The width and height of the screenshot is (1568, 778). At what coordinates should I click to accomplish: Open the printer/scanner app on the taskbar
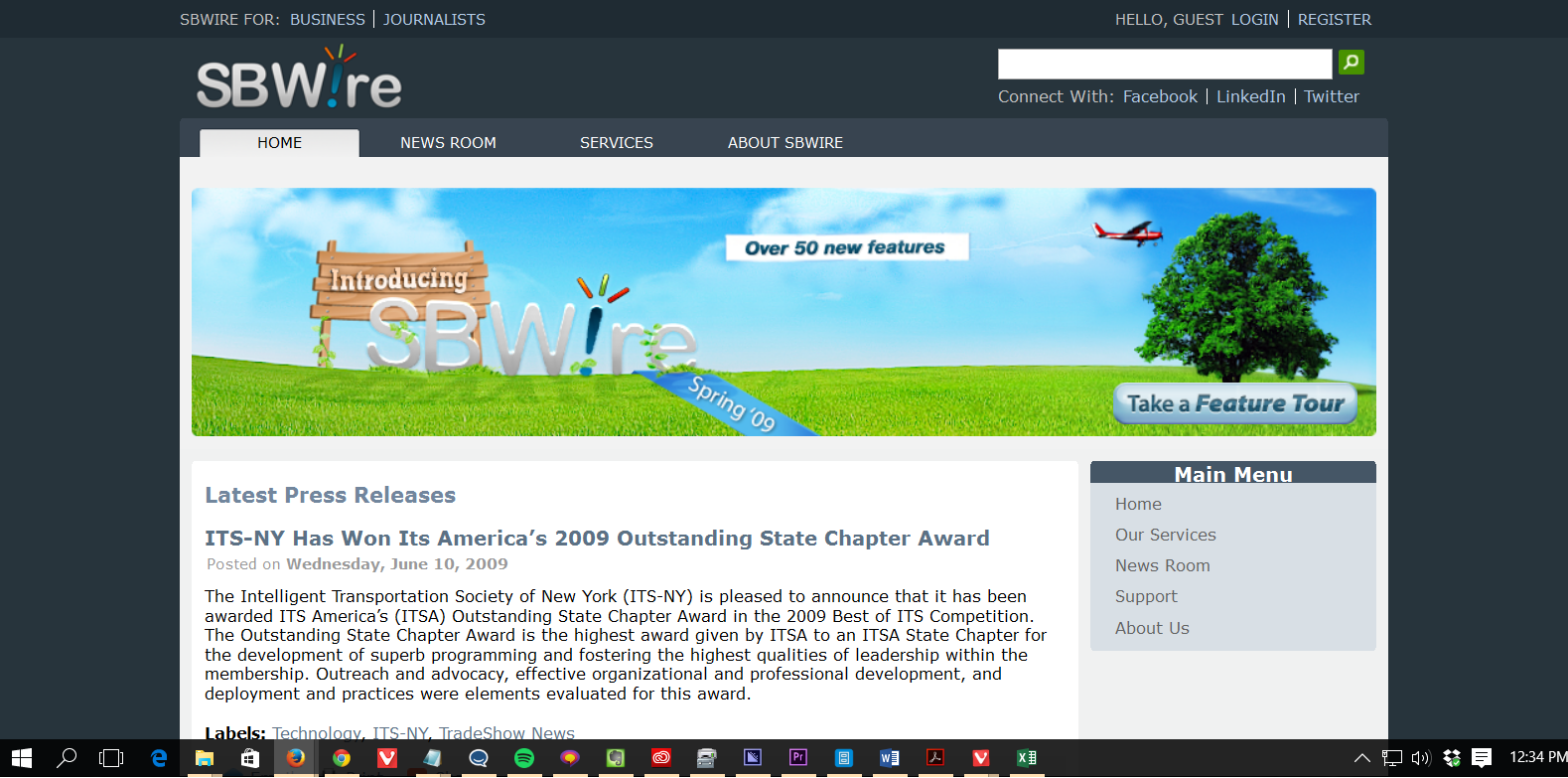707,758
